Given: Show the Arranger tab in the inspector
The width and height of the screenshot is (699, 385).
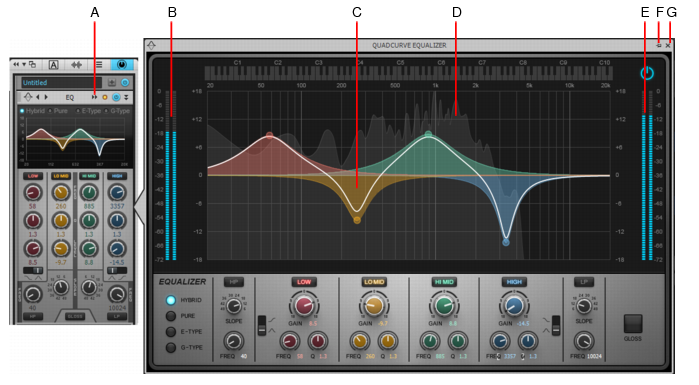Looking at the screenshot, I should pos(53,65).
